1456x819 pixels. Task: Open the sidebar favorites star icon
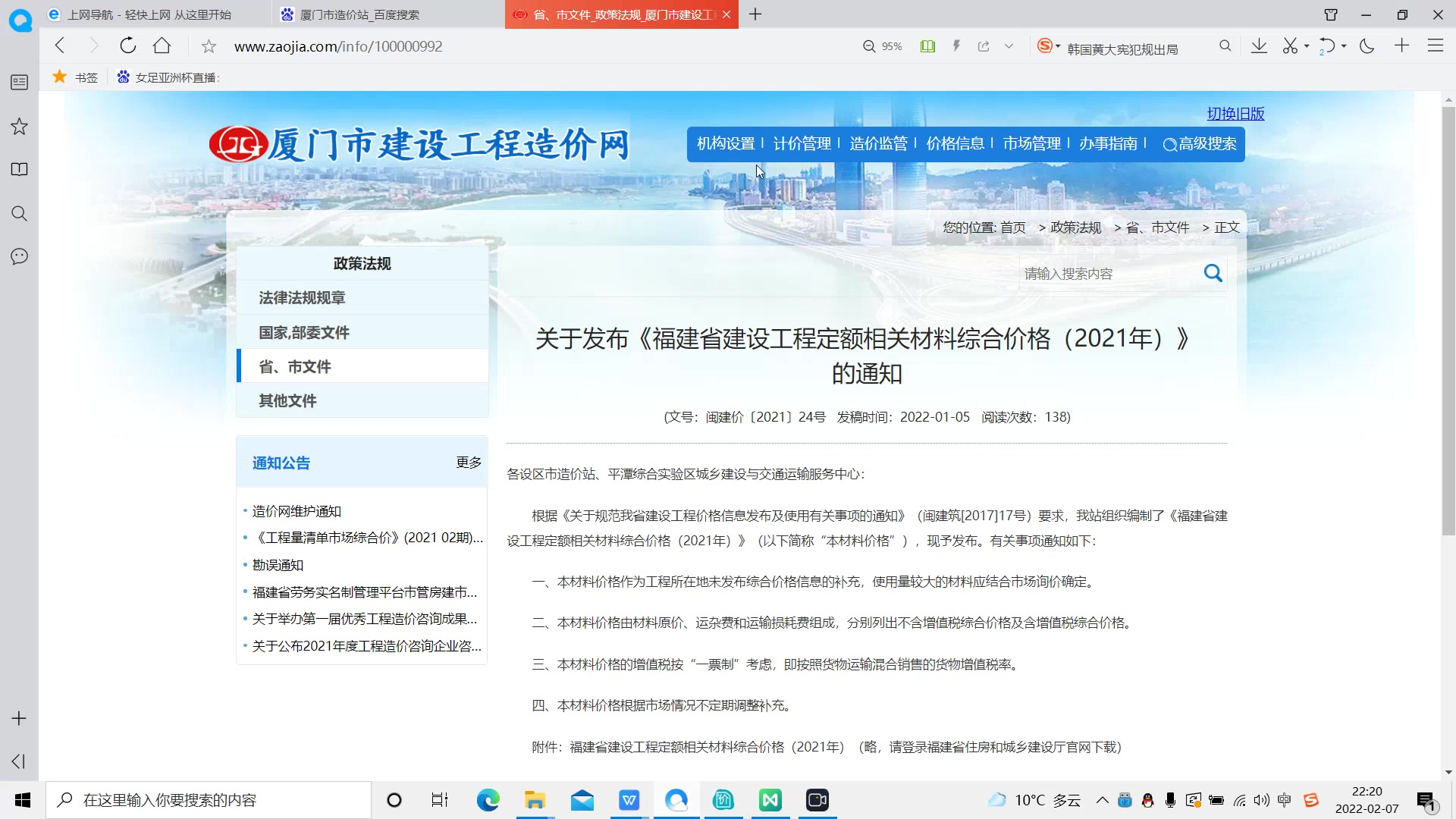(20, 126)
